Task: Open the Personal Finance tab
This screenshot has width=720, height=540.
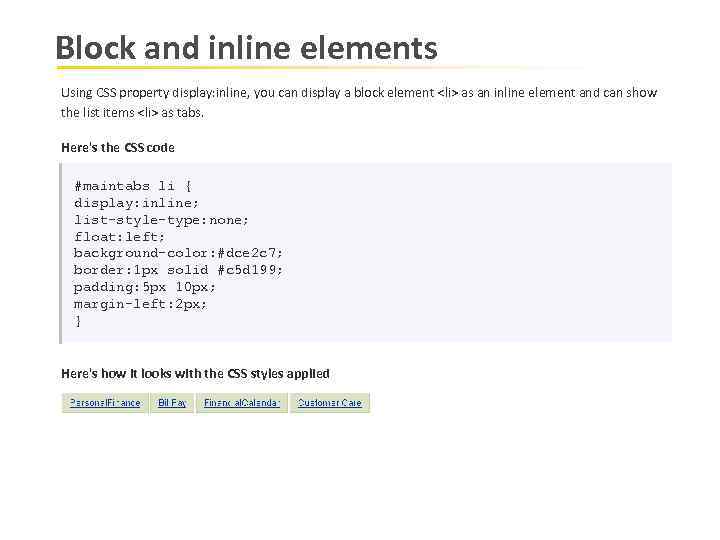Action: (105, 403)
